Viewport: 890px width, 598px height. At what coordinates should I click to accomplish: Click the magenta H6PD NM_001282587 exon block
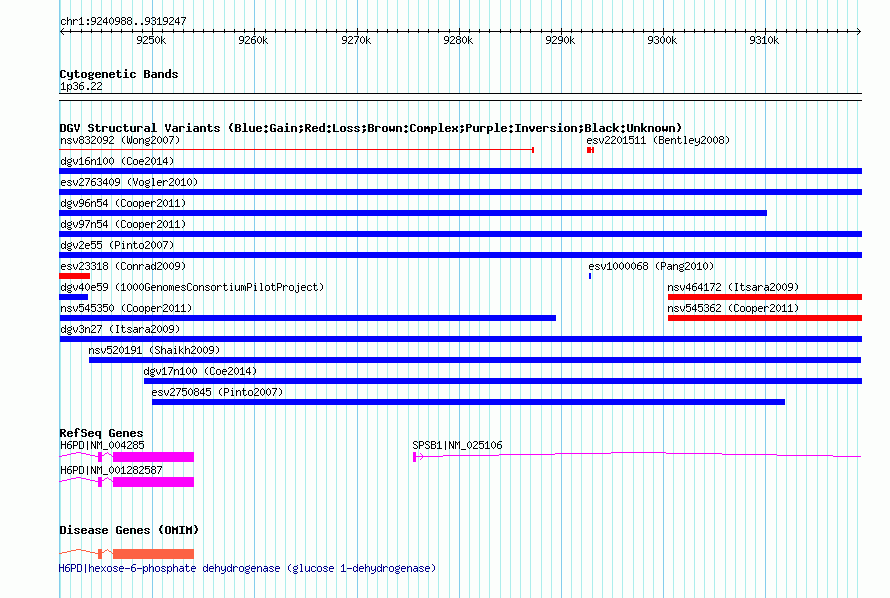[x=153, y=482]
